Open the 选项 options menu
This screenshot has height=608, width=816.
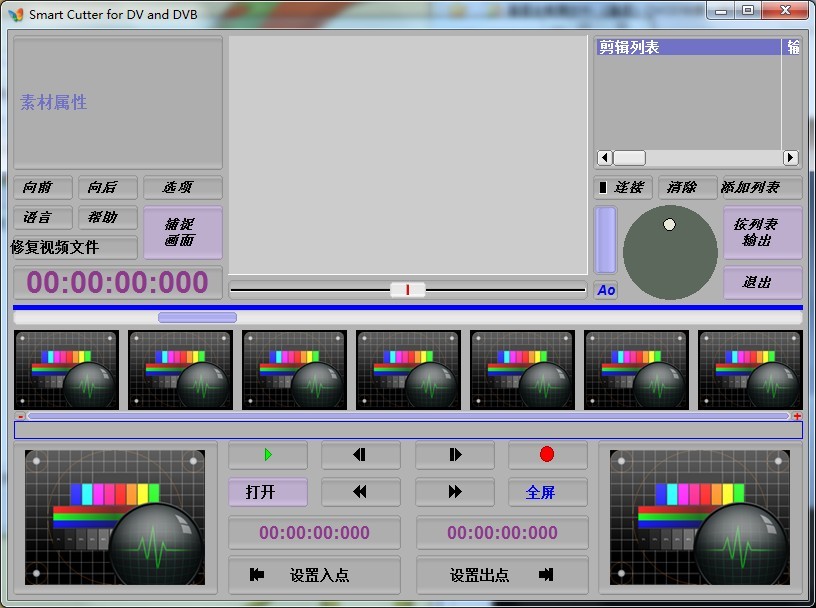pyautogui.click(x=182, y=188)
